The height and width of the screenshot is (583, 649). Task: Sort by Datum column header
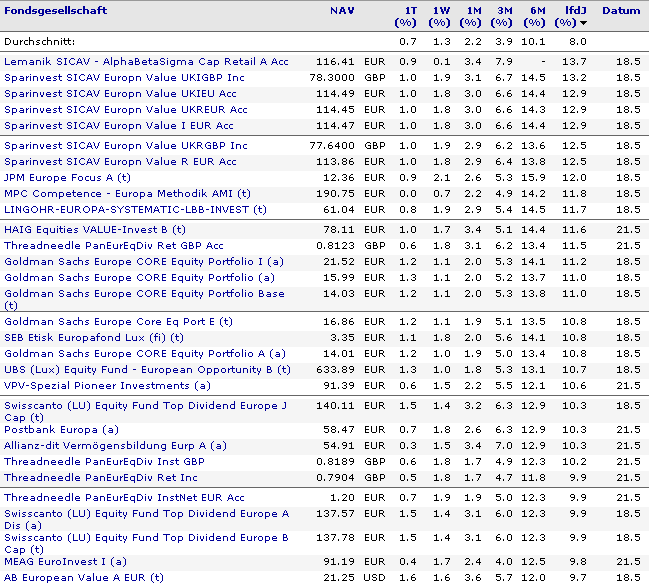pyautogui.click(x=621, y=10)
